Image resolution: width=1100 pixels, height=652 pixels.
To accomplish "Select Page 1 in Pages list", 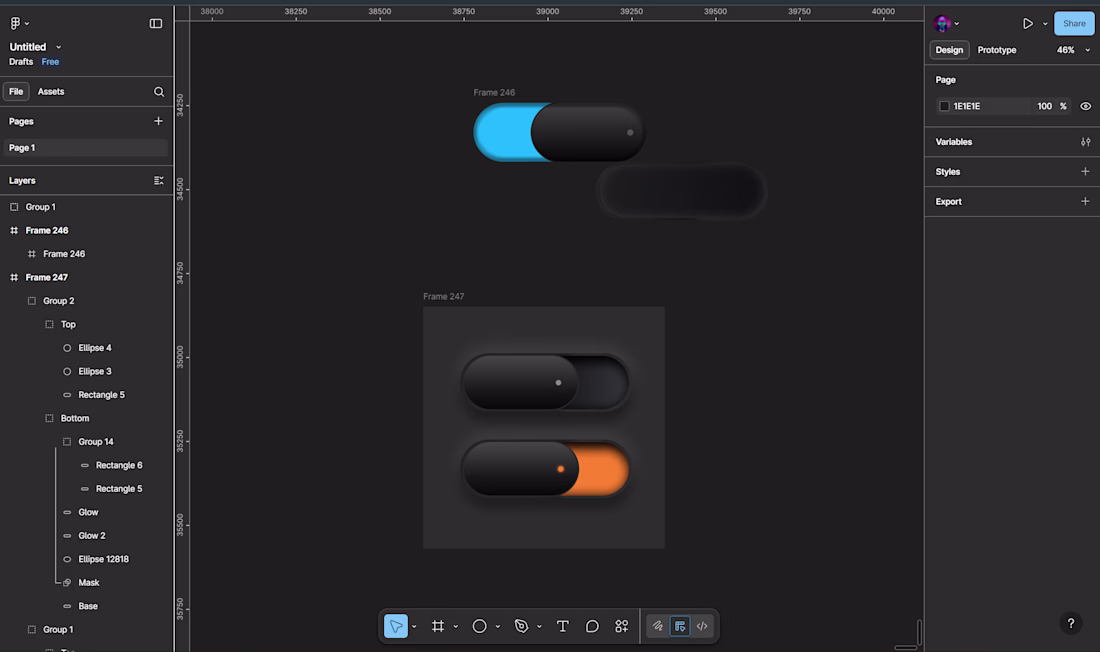I will pyautogui.click(x=86, y=147).
